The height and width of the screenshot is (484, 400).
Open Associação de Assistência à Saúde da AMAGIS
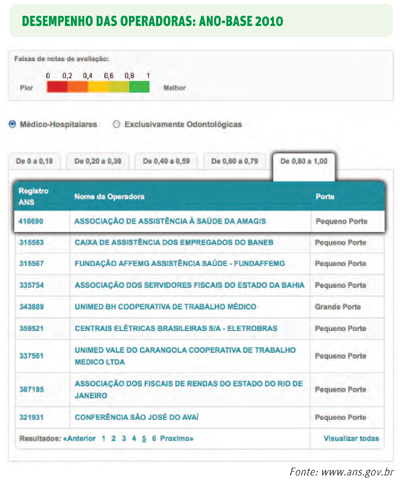[x=170, y=221]
